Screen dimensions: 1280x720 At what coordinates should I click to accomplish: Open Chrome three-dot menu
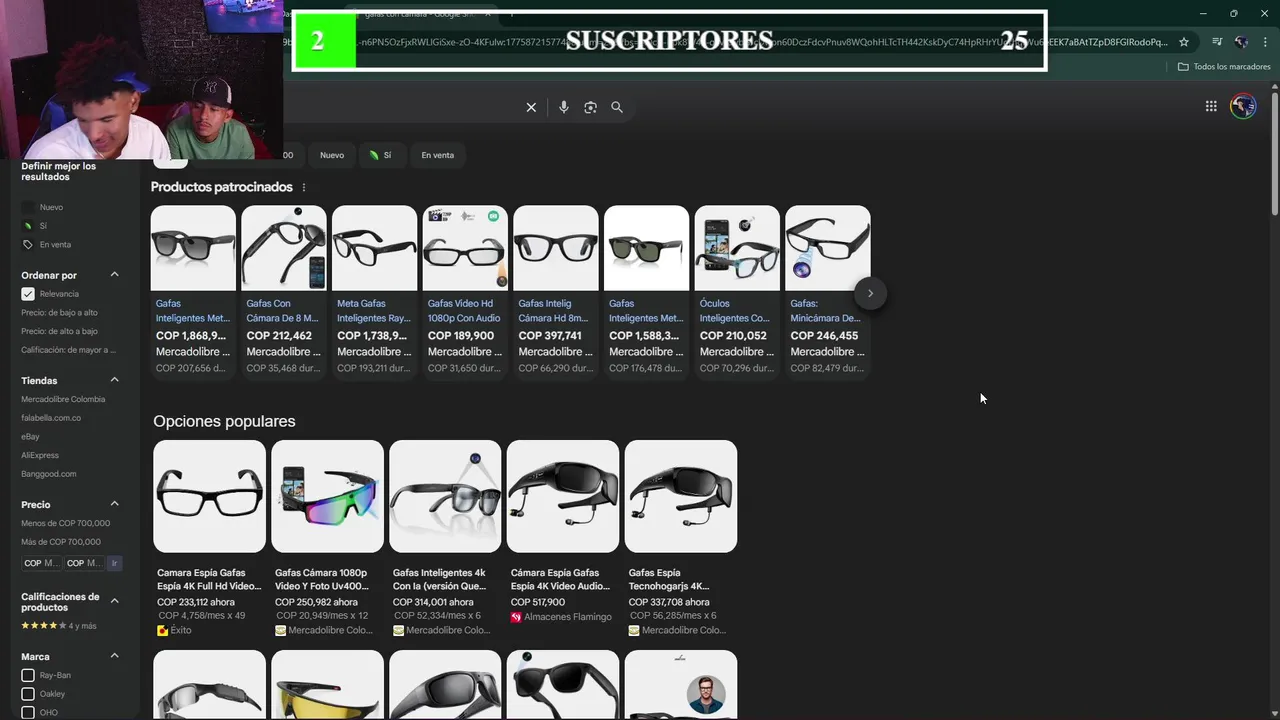tap(1264, 42)
